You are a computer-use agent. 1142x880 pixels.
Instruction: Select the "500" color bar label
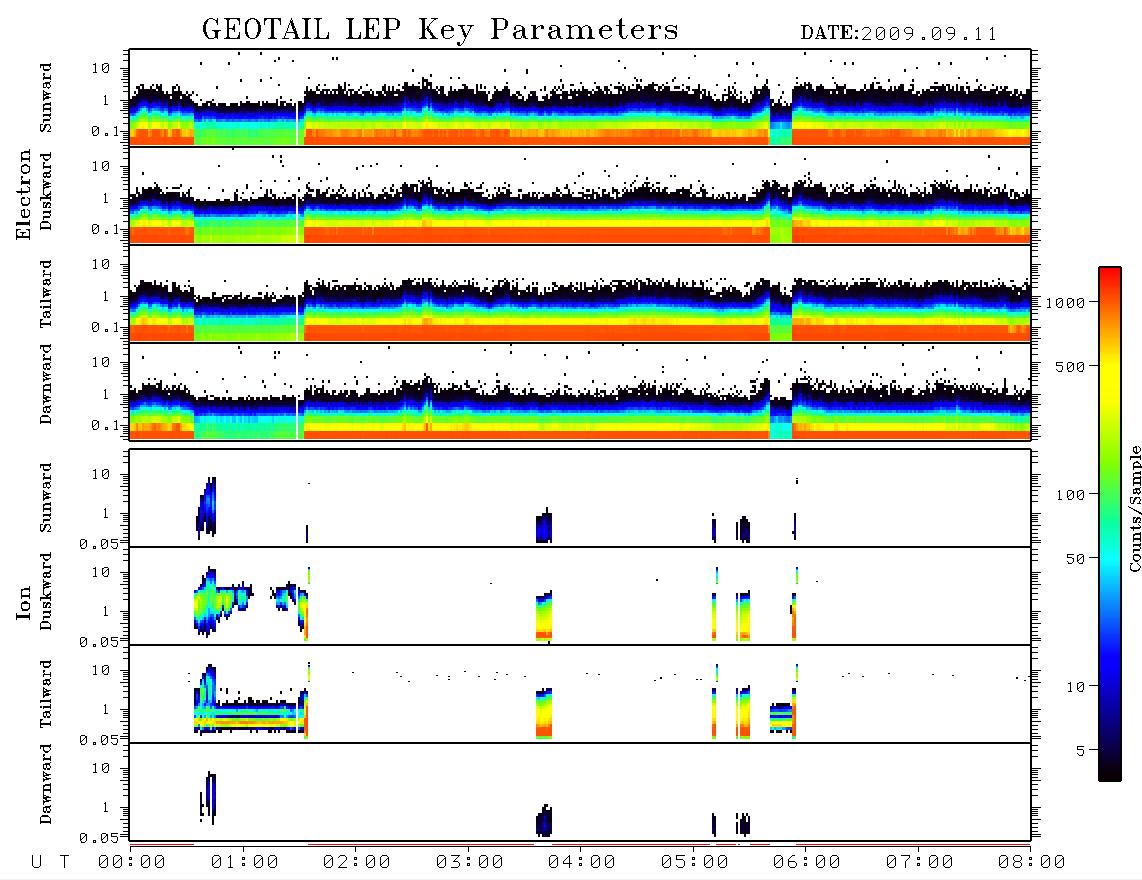(x=1070, y=366)
